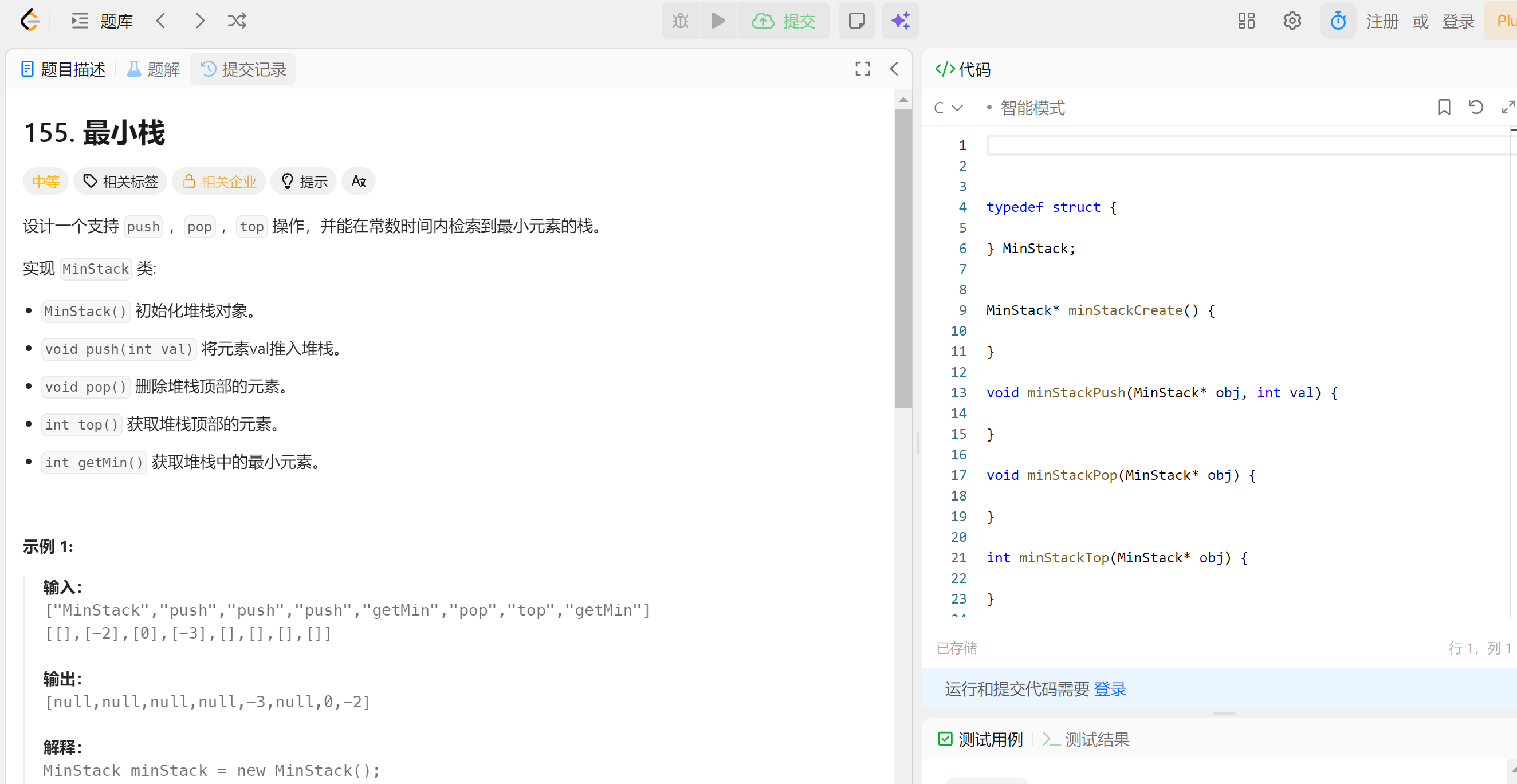Image resolution: width=1517 pixels, height=784 pixels.
Task: Collapse the description panel chevron
Action: pos(894,69)
